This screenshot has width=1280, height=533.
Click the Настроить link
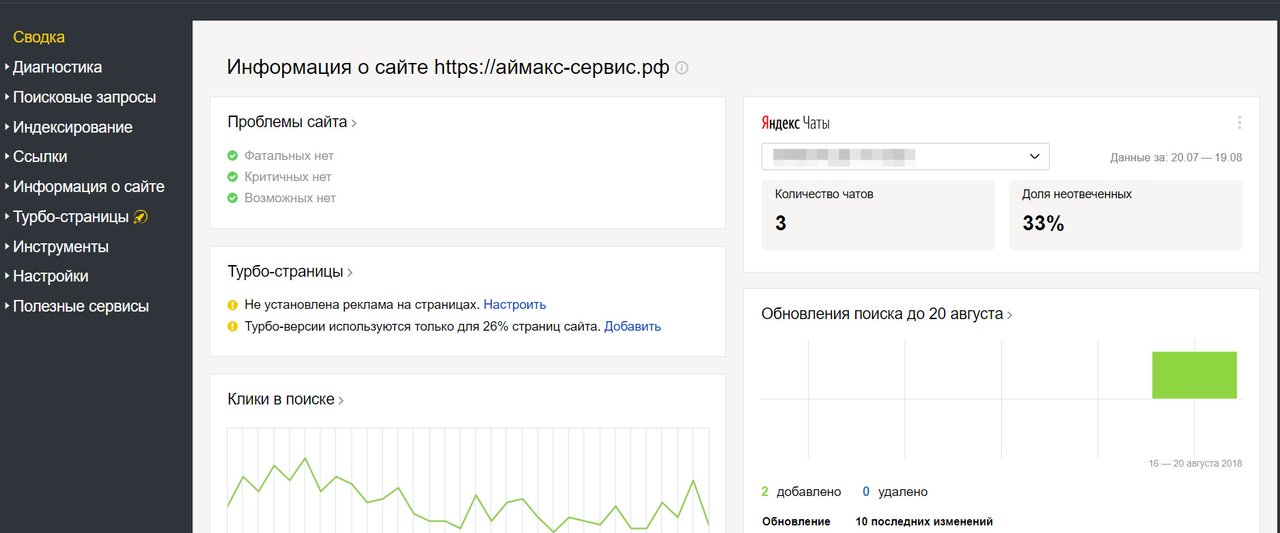tap(515, 305)
